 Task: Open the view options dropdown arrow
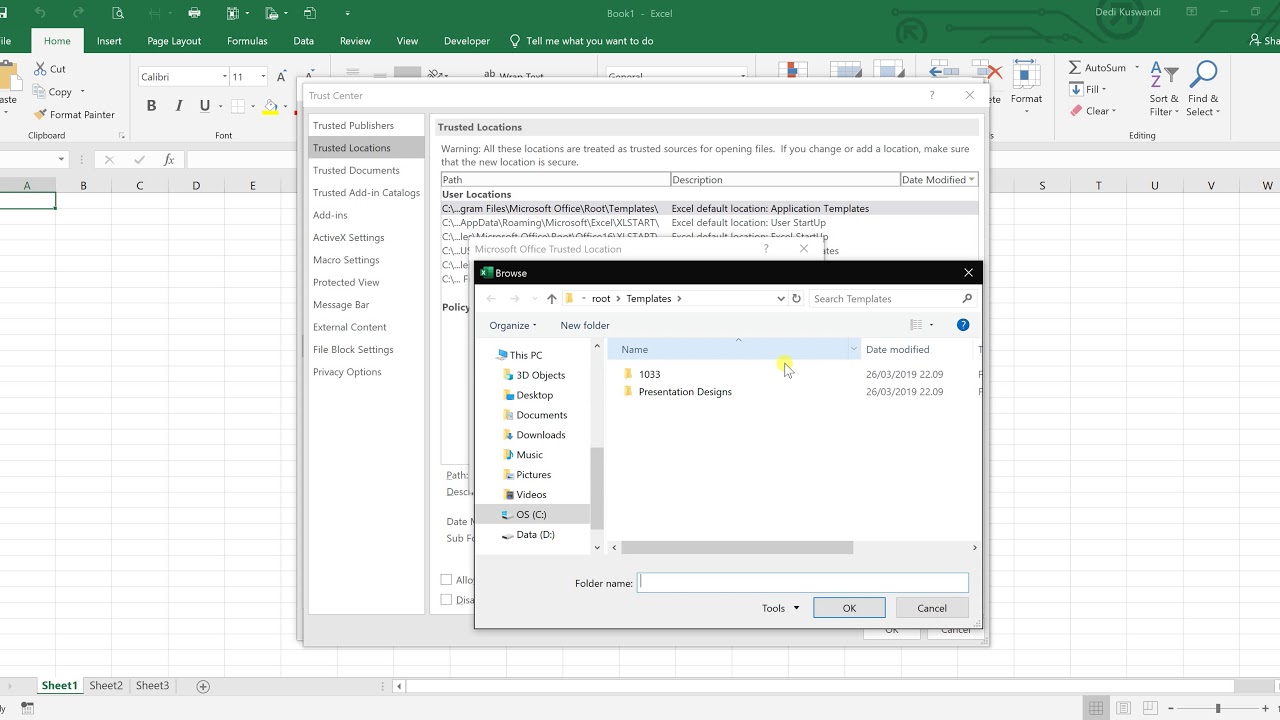click(x=931, y=325)
